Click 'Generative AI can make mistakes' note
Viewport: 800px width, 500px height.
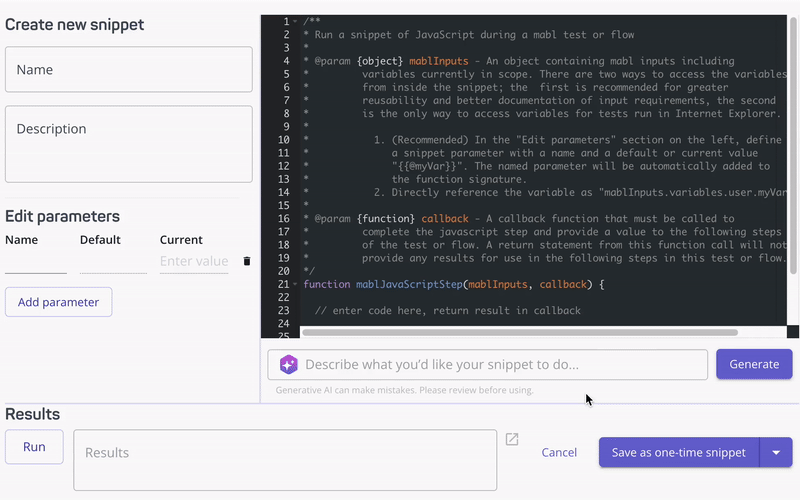click(x=405, y=390)
